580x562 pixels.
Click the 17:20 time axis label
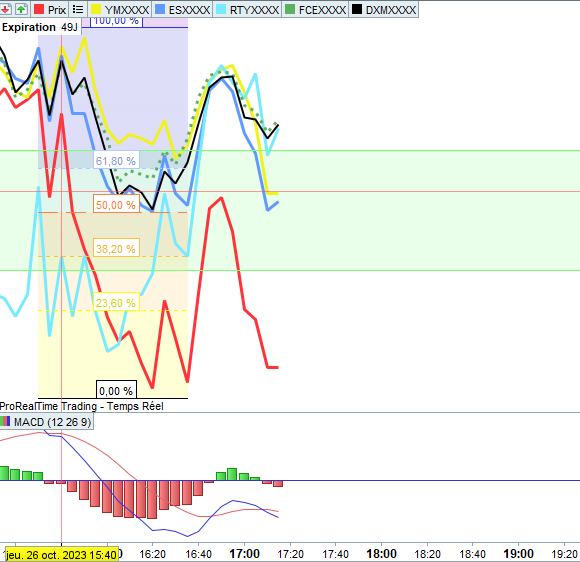pos(290,554)
